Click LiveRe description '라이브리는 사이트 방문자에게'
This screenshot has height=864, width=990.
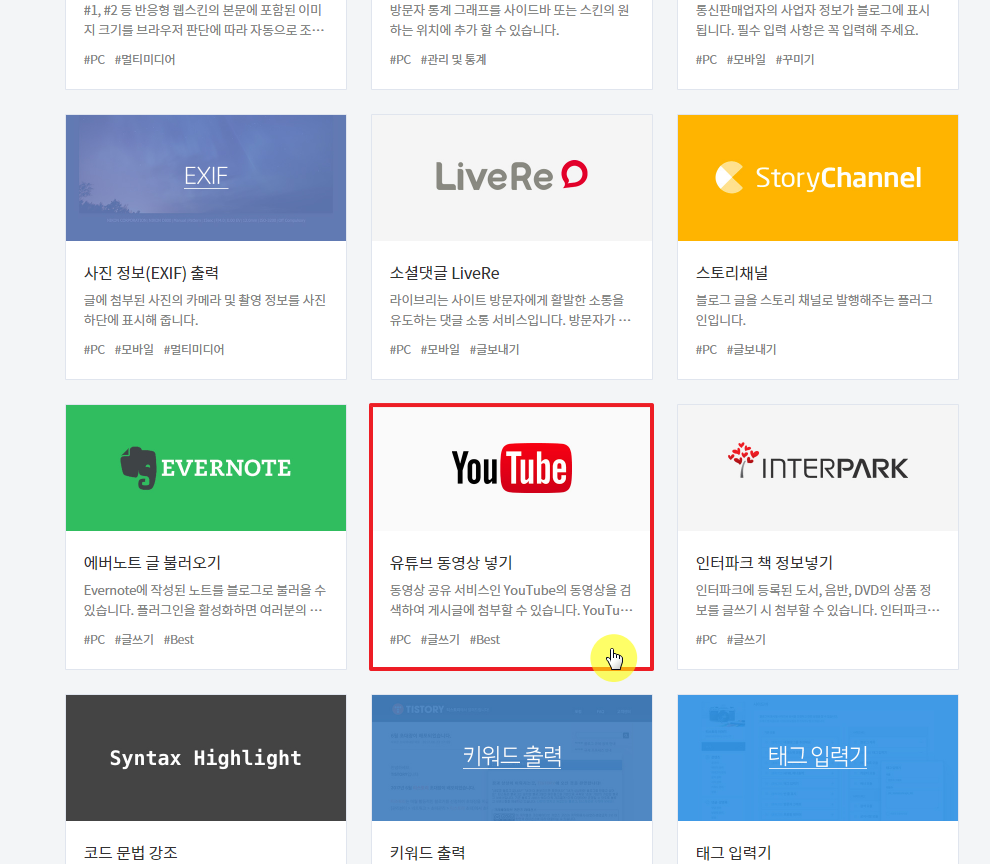510,310
